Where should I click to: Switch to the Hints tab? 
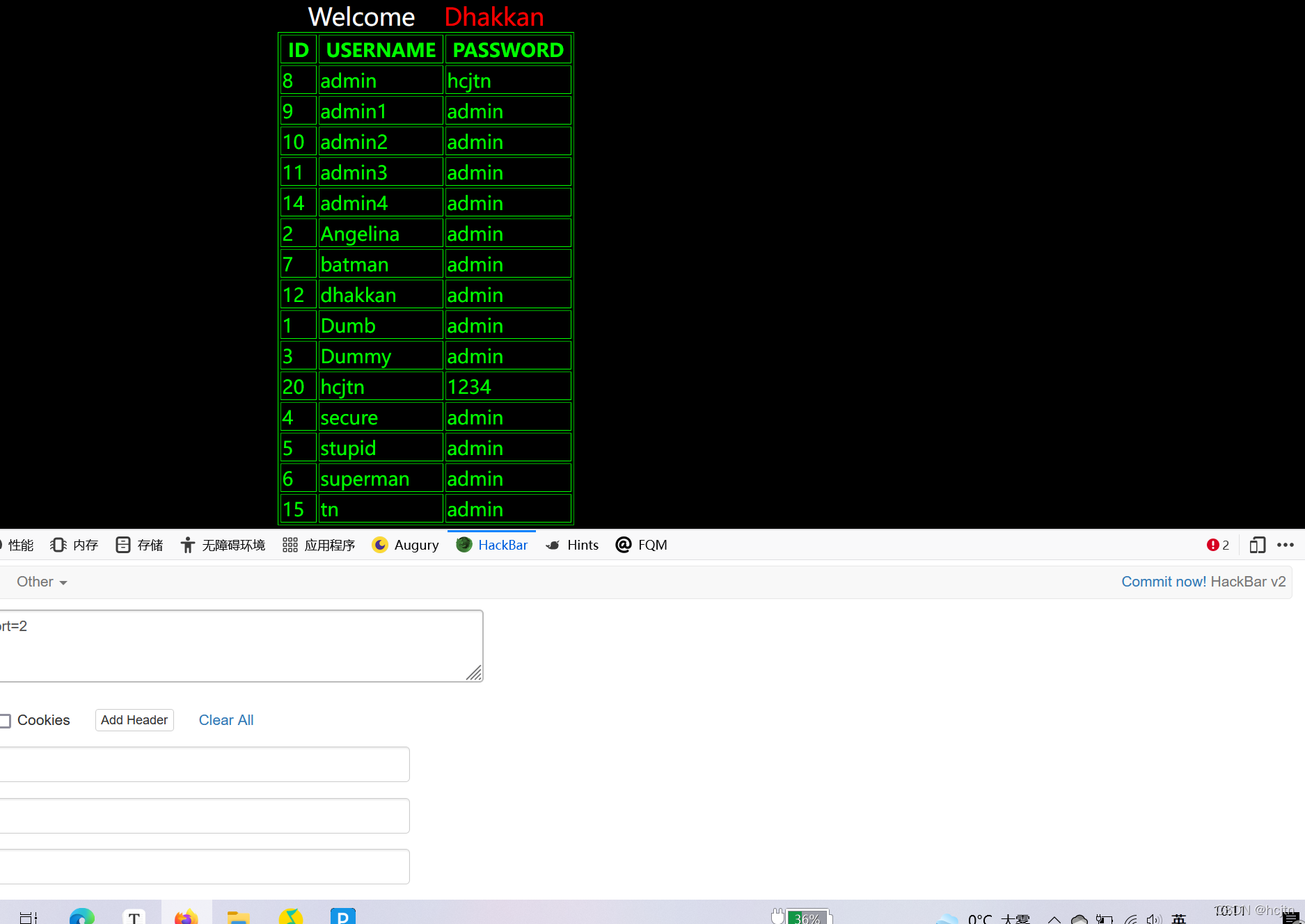tap(572, 545)
